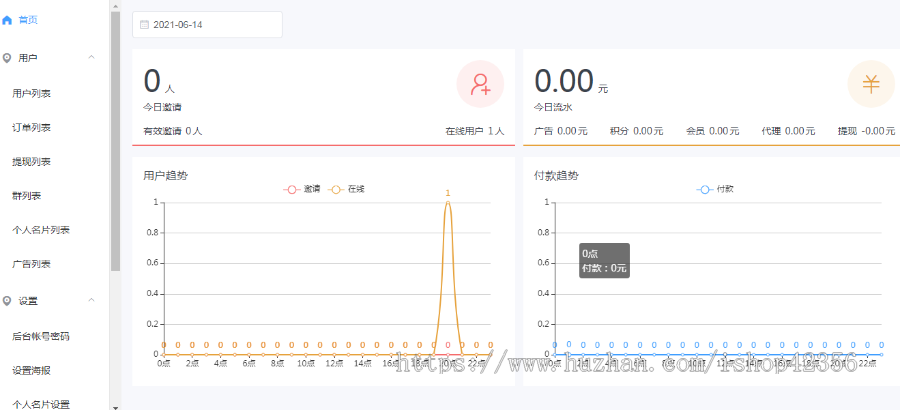Click the orange yen currency icon
This screenshot has width=900, height=410.
click(871, 84)
